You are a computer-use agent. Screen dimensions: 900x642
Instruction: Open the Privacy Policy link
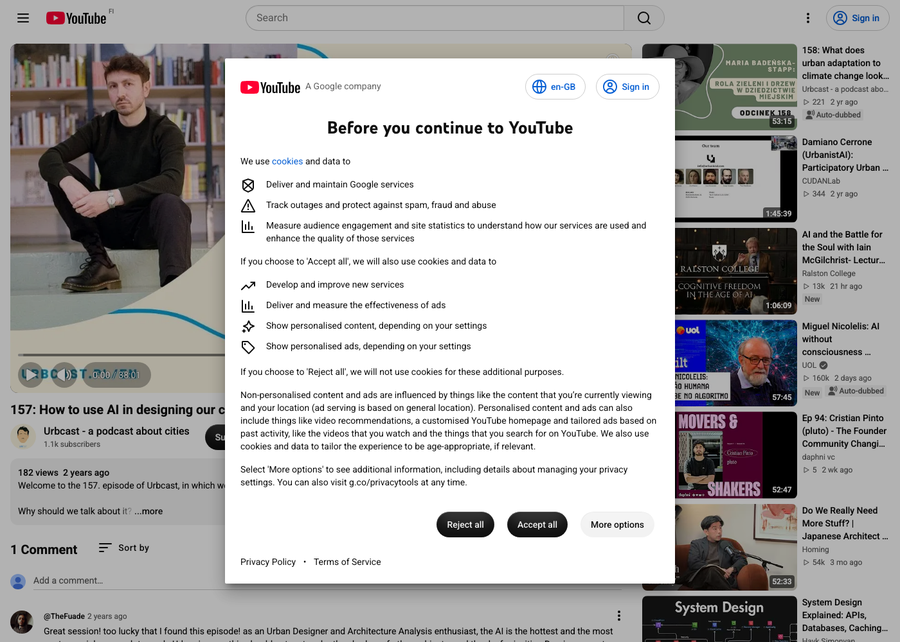[x=268, y=562]
